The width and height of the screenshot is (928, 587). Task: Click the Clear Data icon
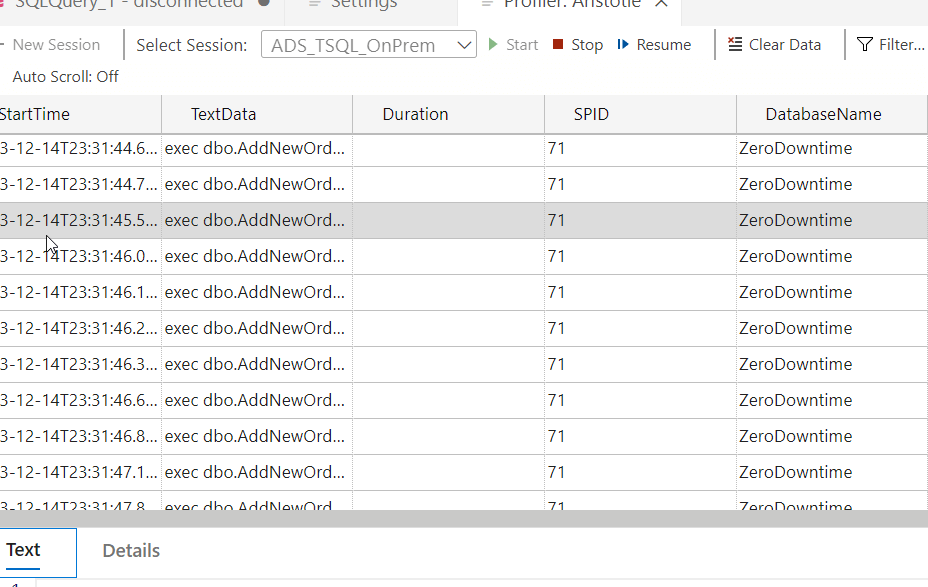coord(735,45)
